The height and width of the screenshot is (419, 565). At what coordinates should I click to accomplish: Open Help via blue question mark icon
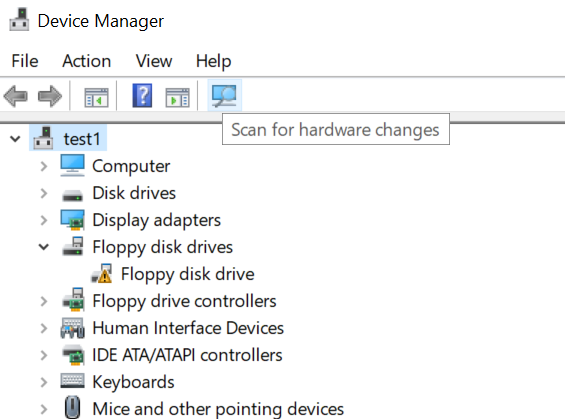coord(142,95)
